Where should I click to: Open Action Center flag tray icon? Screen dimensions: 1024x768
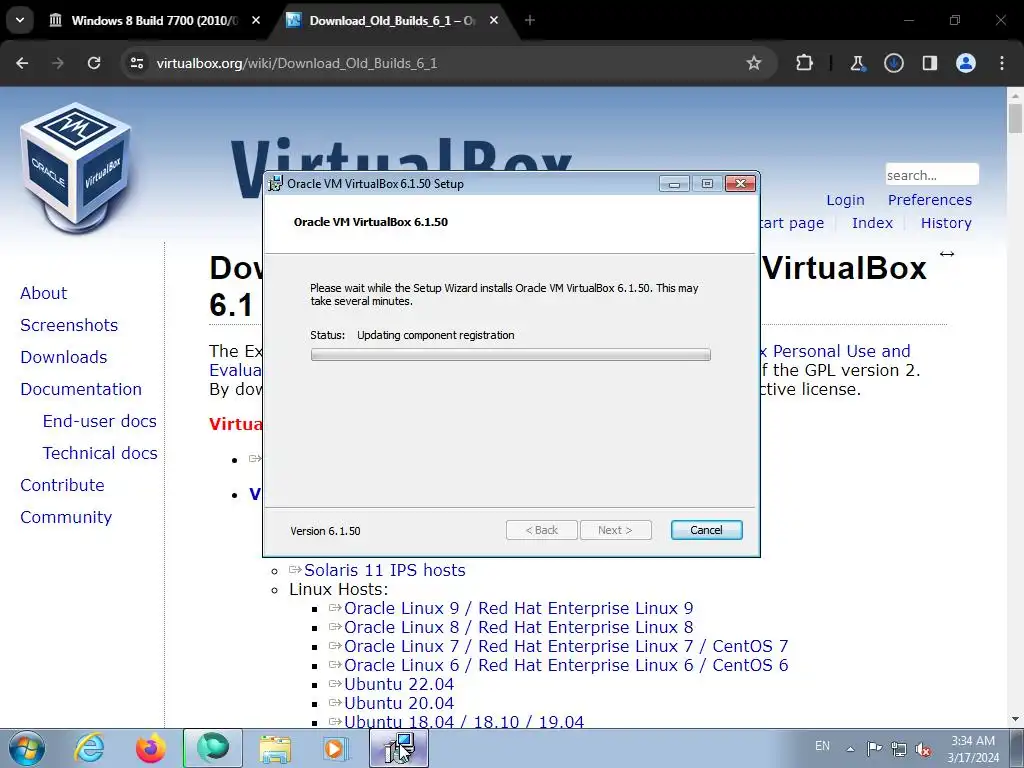(x=874, y=748)
